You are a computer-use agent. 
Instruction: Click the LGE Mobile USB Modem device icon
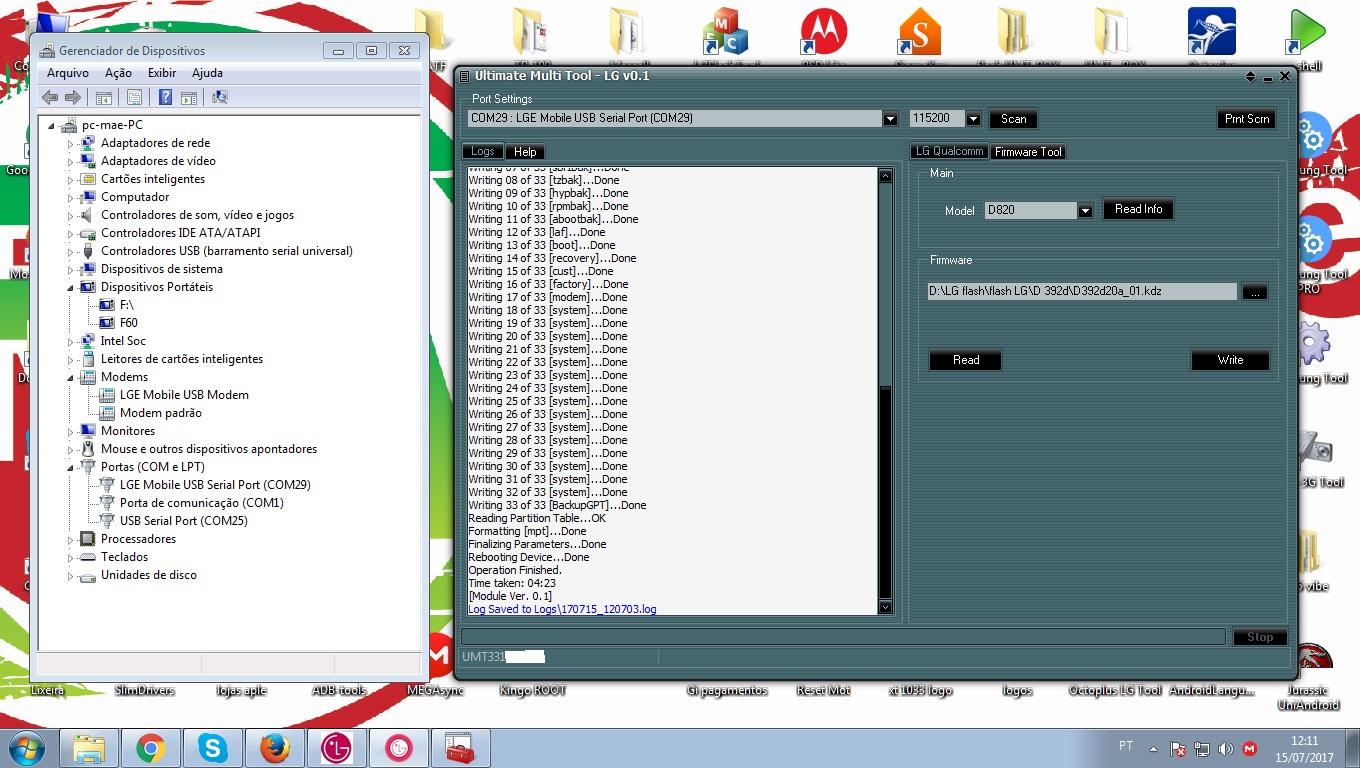pyautogui.click(x=108, y=395)
